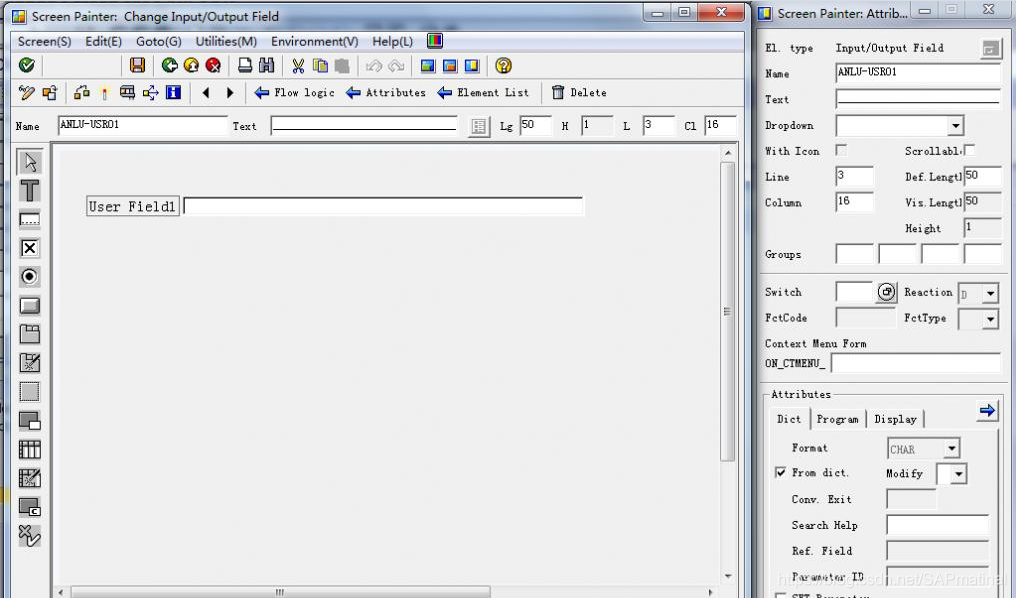Screen dimensions: 1016x598
Task: Click the Name field in main toolbar row
Action: pos(143,125)
